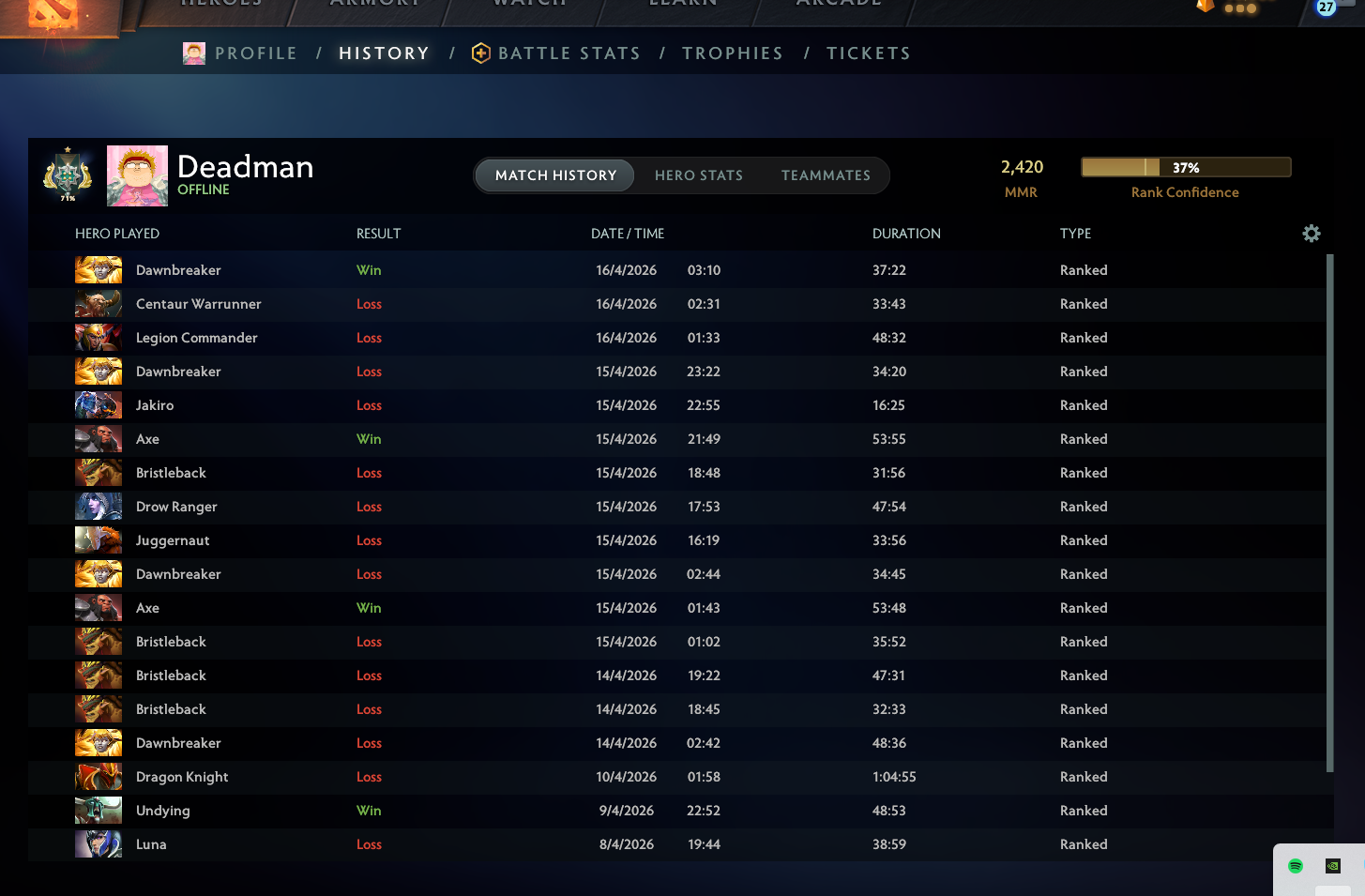Click the 1:04:55 duration value
This screenshot has height=896, width=1365.
click(894, 777)
